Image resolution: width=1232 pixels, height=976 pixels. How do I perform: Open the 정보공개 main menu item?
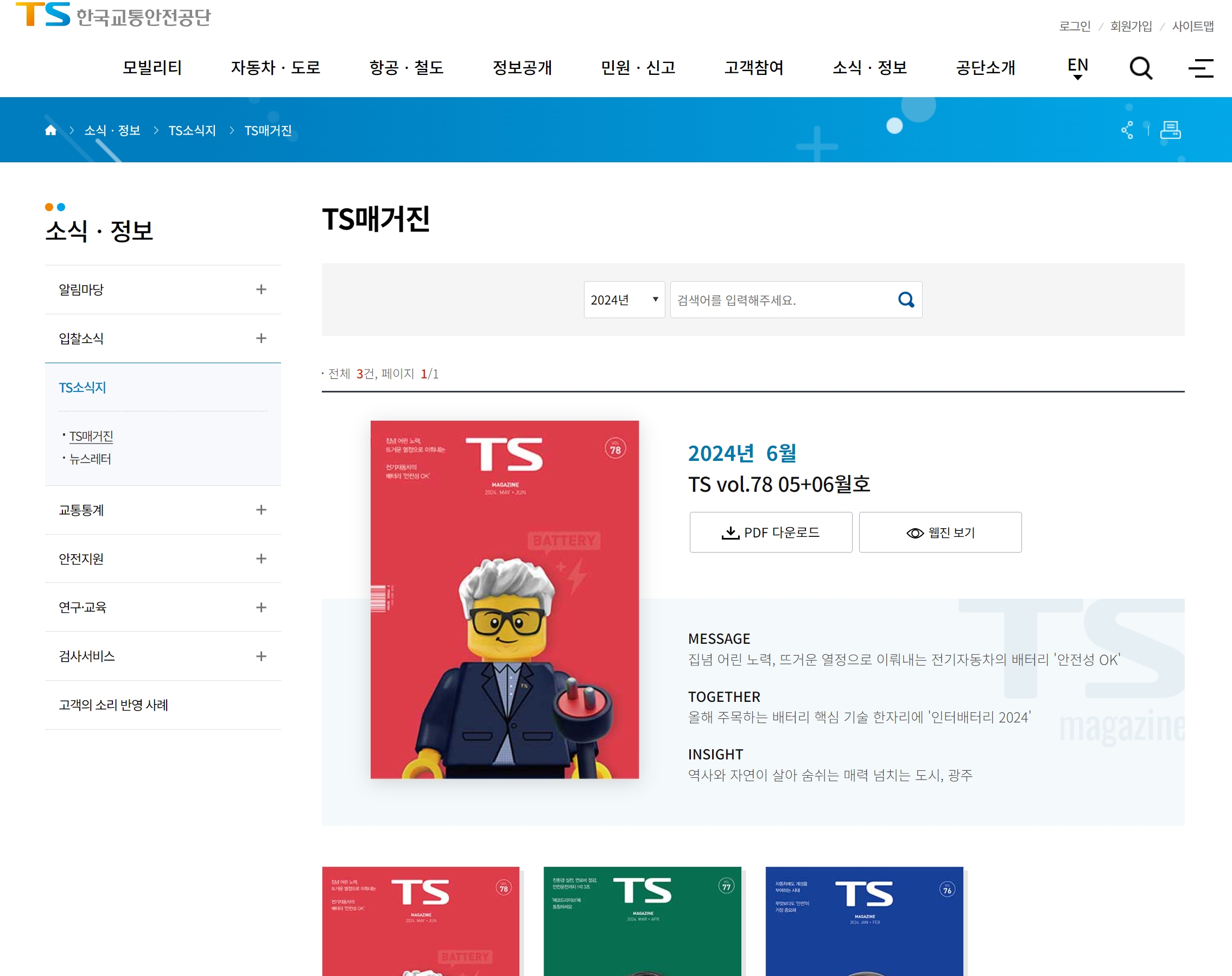click(522, 67)
